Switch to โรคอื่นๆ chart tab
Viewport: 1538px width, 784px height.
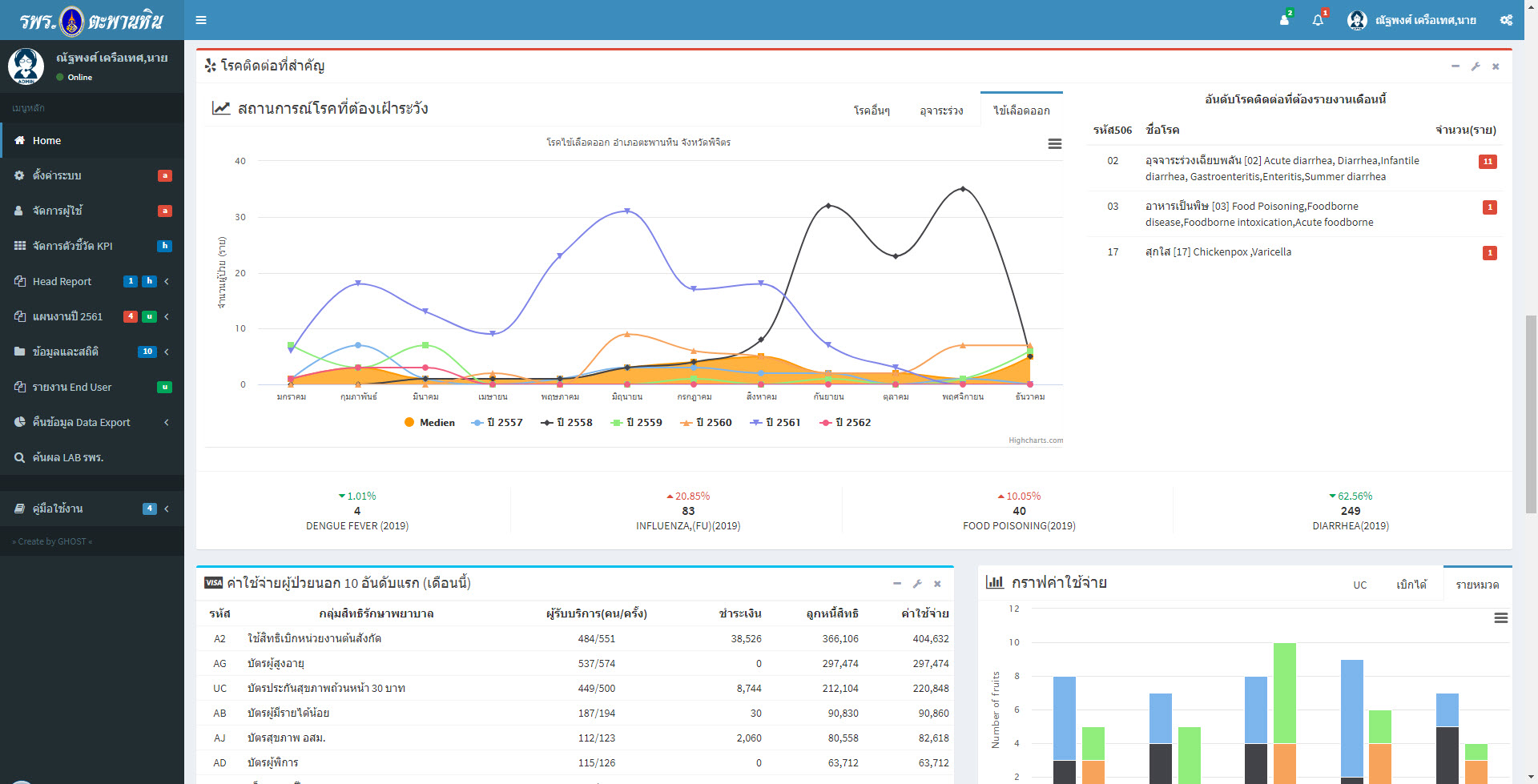[872, 111]
